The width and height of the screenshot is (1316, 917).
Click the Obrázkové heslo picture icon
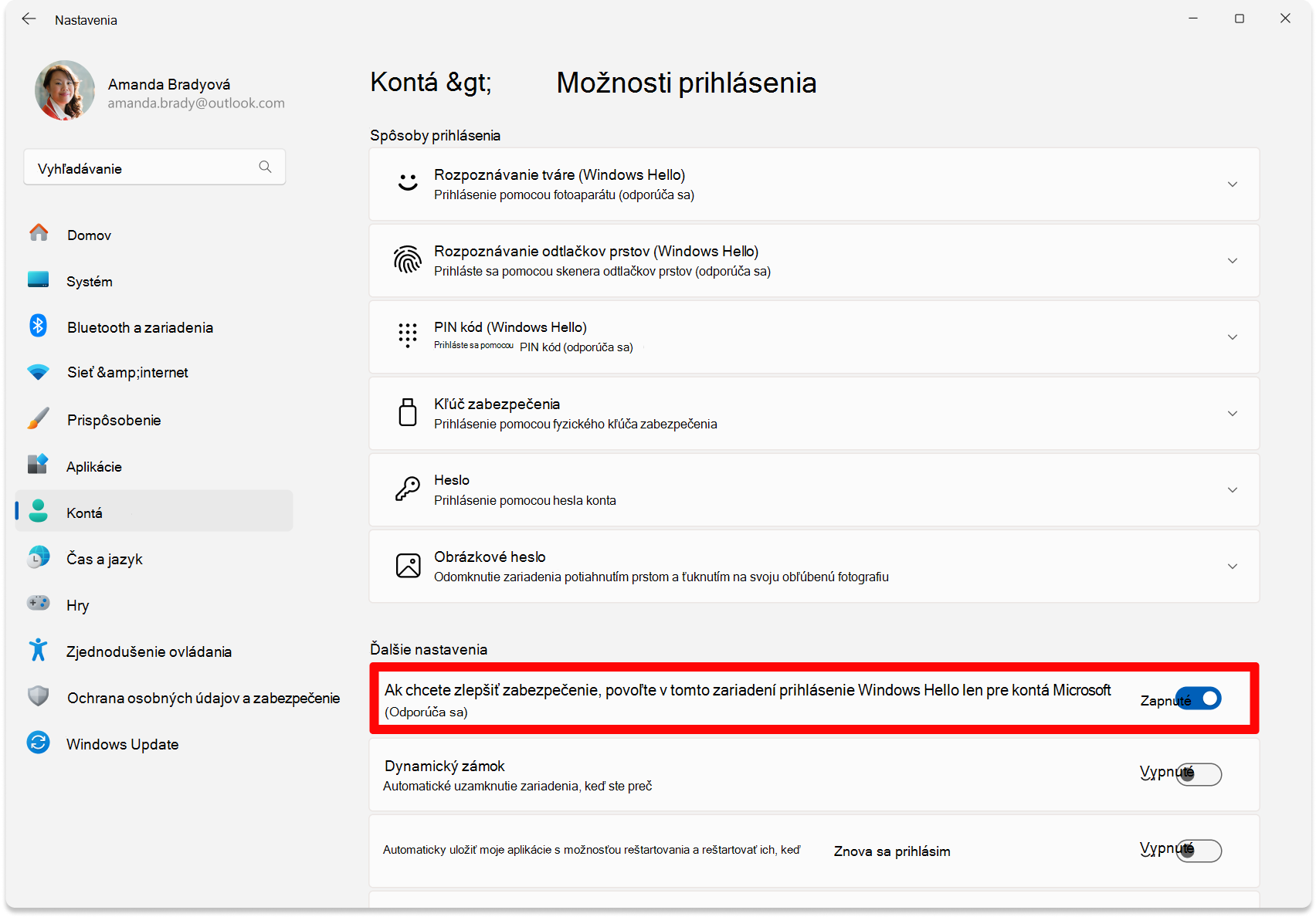pyautogui.click(x=408, y=565)
